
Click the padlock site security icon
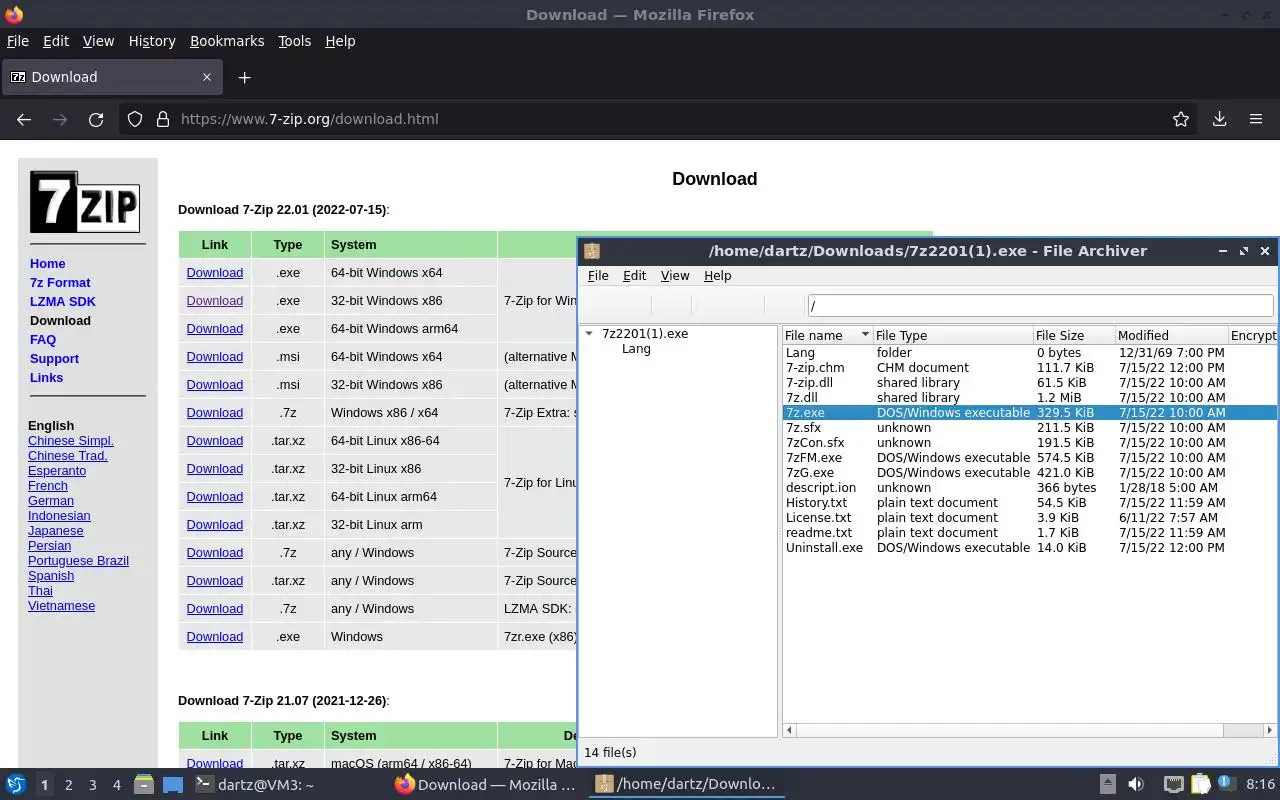pos(163,119)
